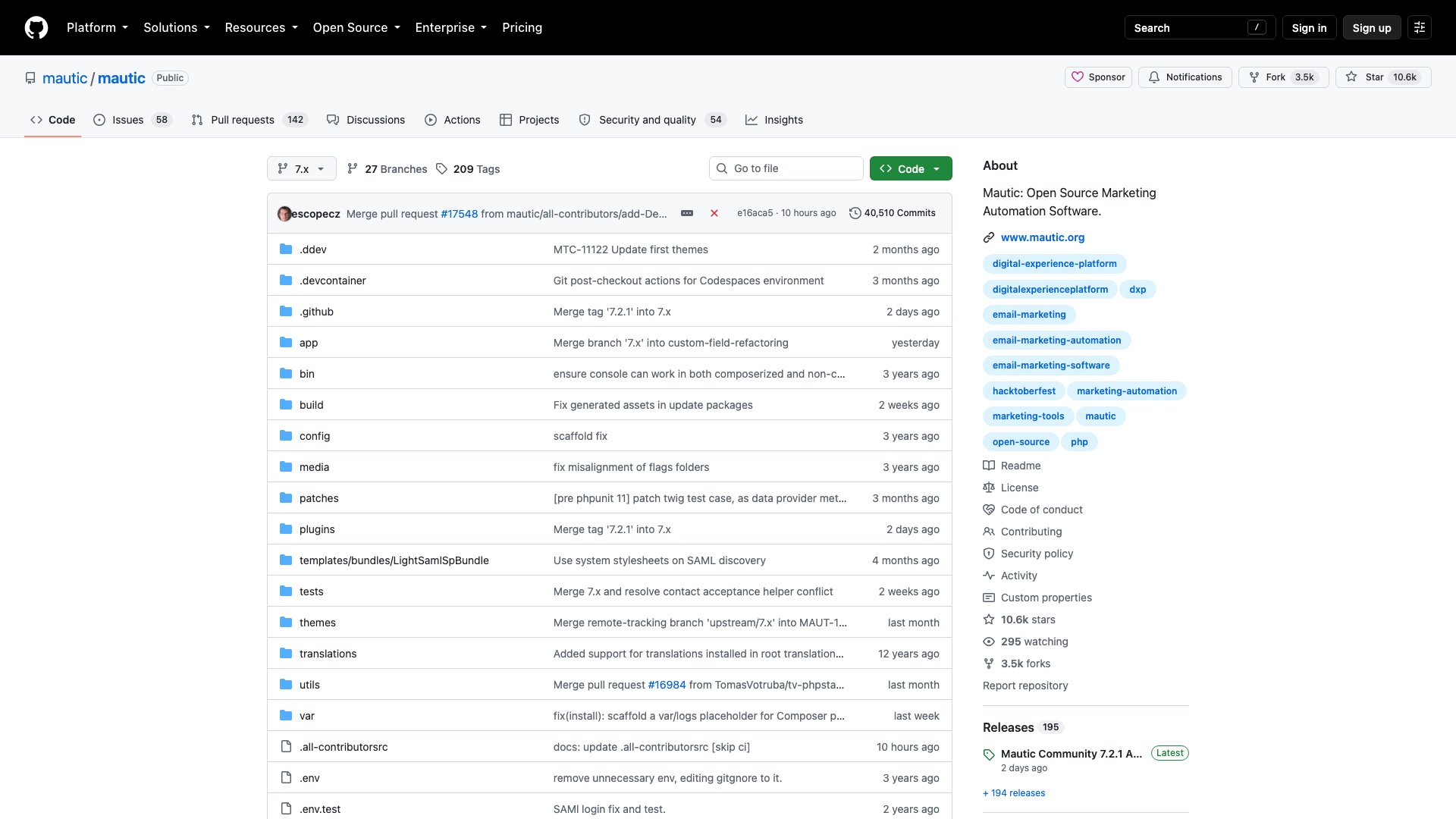This screenshot has height=819, width=1456.
Task: Expand the Solutions menu
Action: 177,27
